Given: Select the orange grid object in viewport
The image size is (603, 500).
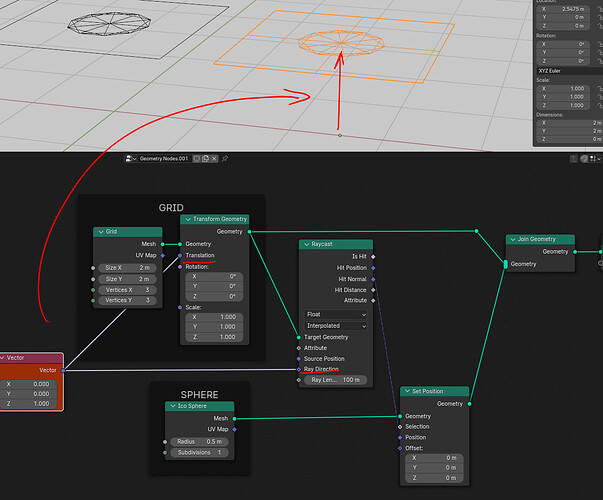Looking at the screenshot, I should coord(335,46).
